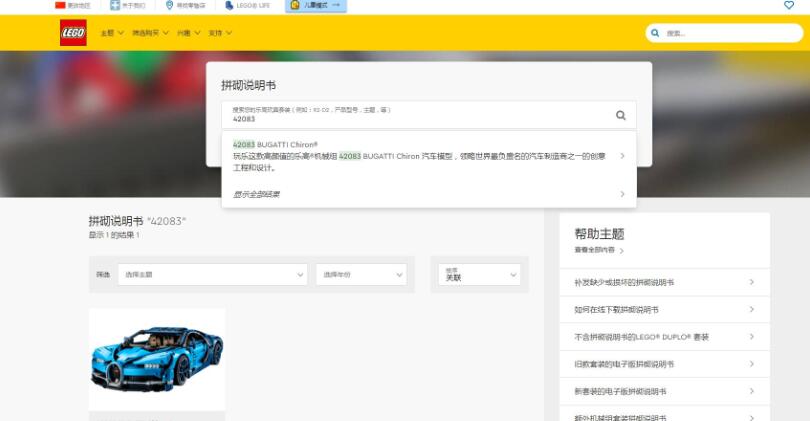
Task: Open the 42083 BUGATTI Chiron suggestion
Action: [x=429, y=155]
